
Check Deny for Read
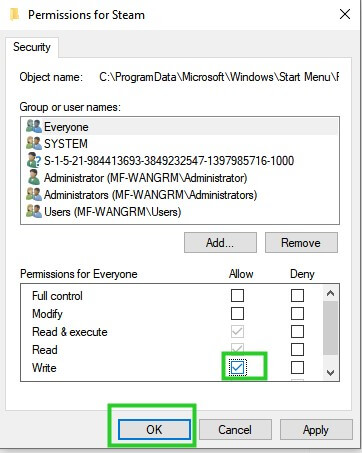(297, 349)
